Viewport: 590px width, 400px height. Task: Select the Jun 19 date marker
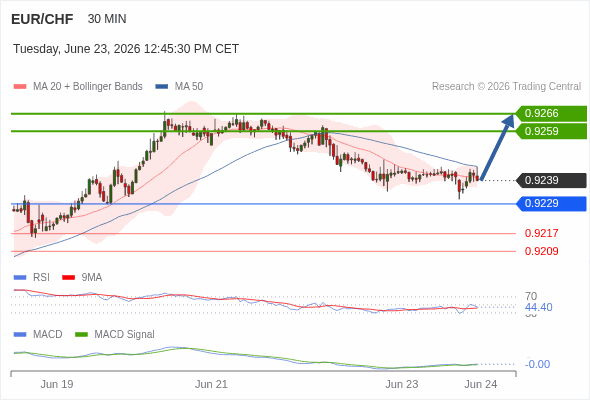coord(57,384)
